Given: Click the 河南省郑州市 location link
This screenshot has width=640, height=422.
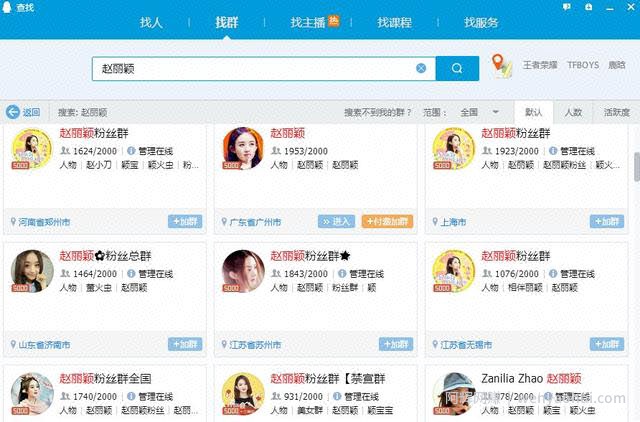Looking at the screenshot, I should pos(44,222).
